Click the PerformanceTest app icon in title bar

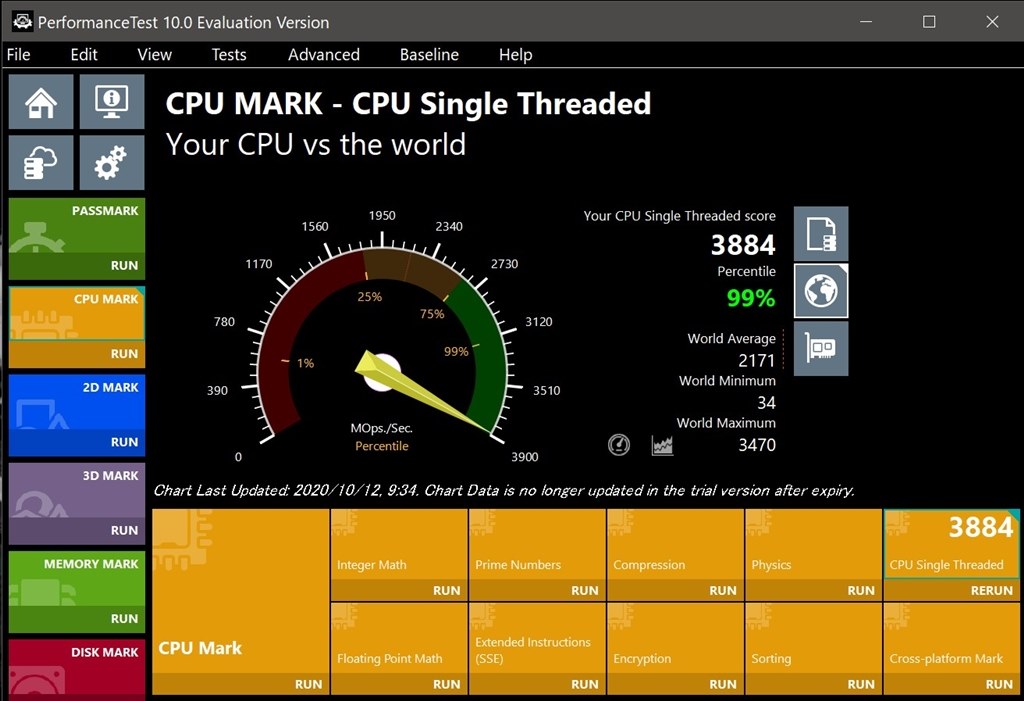pos(22,22)
